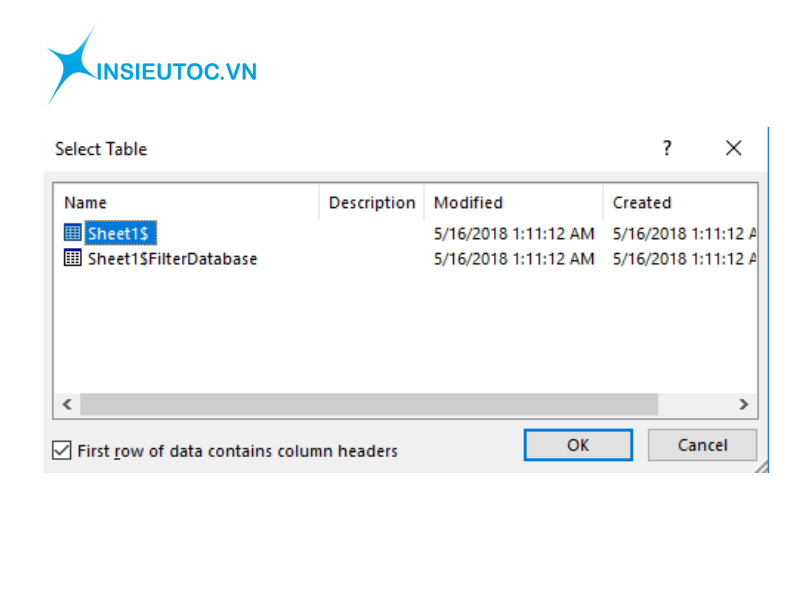Click the INSIEUTOC.VN star logo

71,66
